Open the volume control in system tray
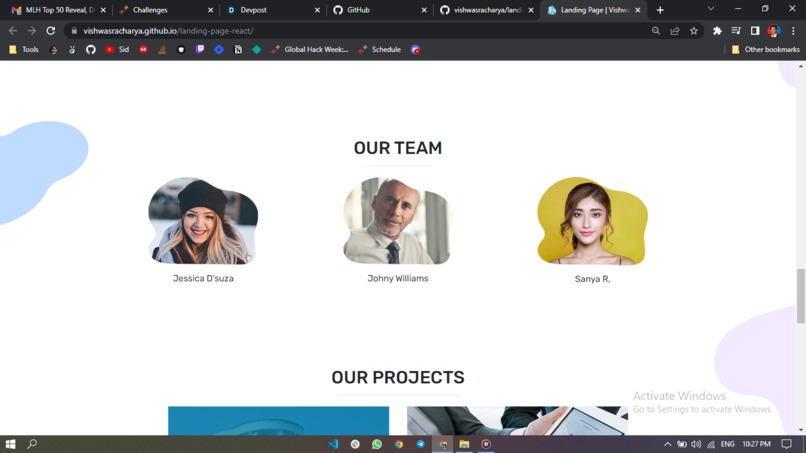 696,444
